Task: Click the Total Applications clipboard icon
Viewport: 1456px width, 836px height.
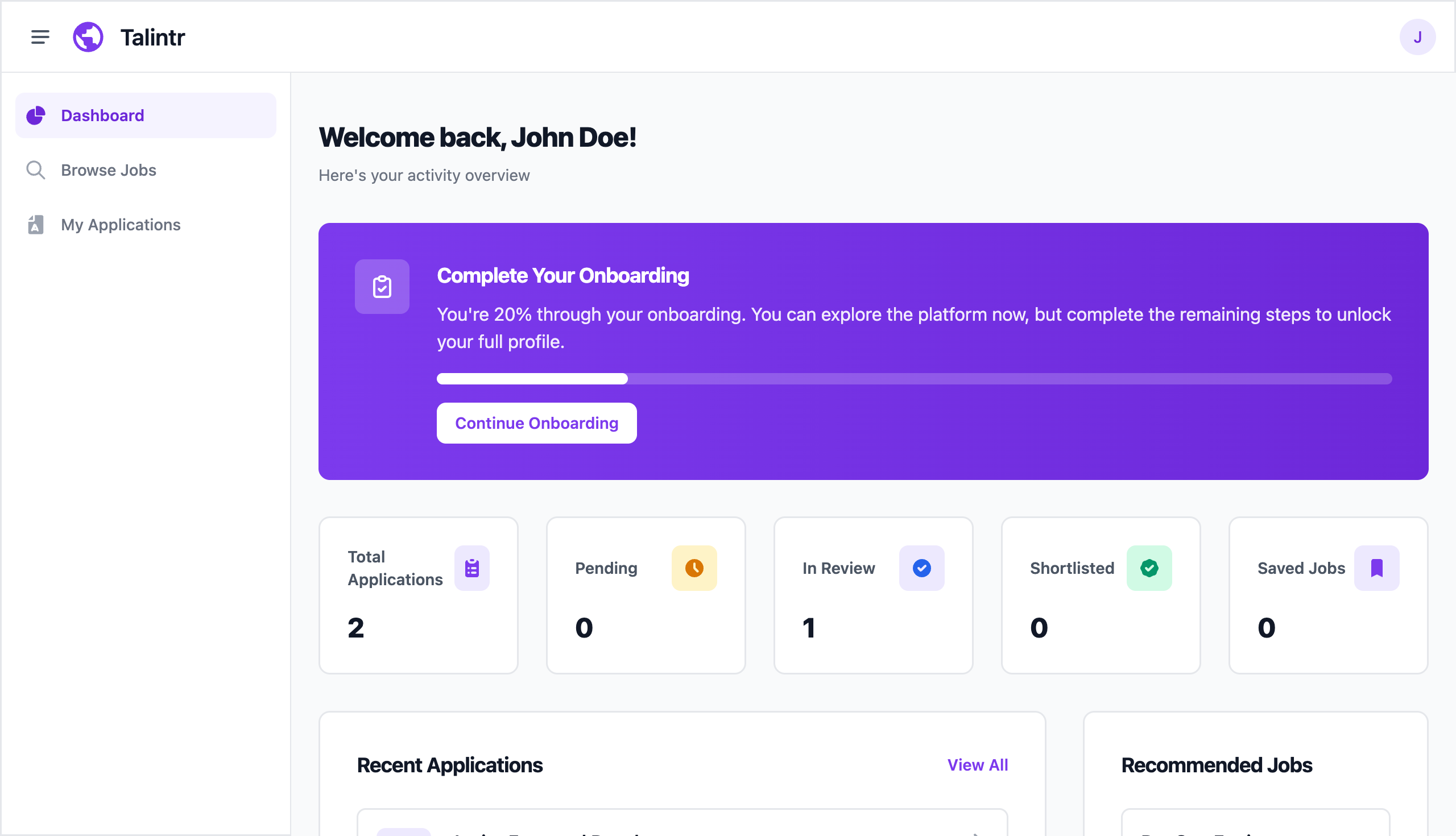Action: point(472,568)
